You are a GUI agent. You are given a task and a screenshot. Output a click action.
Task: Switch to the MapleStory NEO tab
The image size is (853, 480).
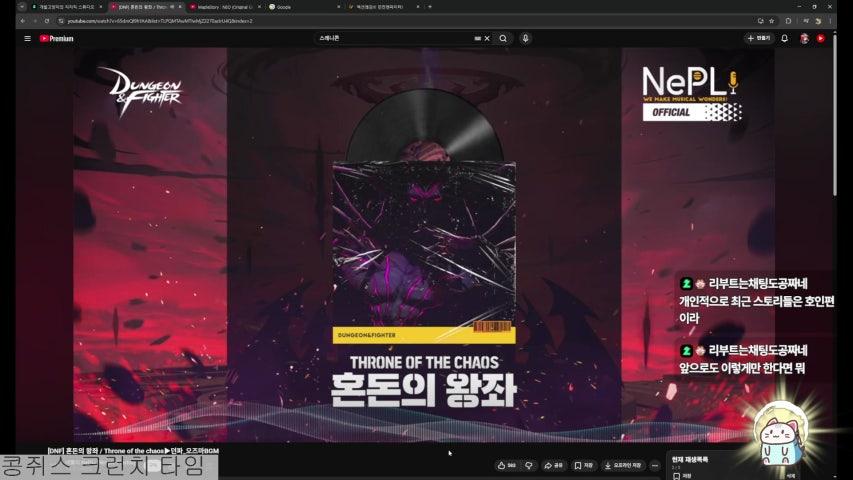[x=224, y=7]
